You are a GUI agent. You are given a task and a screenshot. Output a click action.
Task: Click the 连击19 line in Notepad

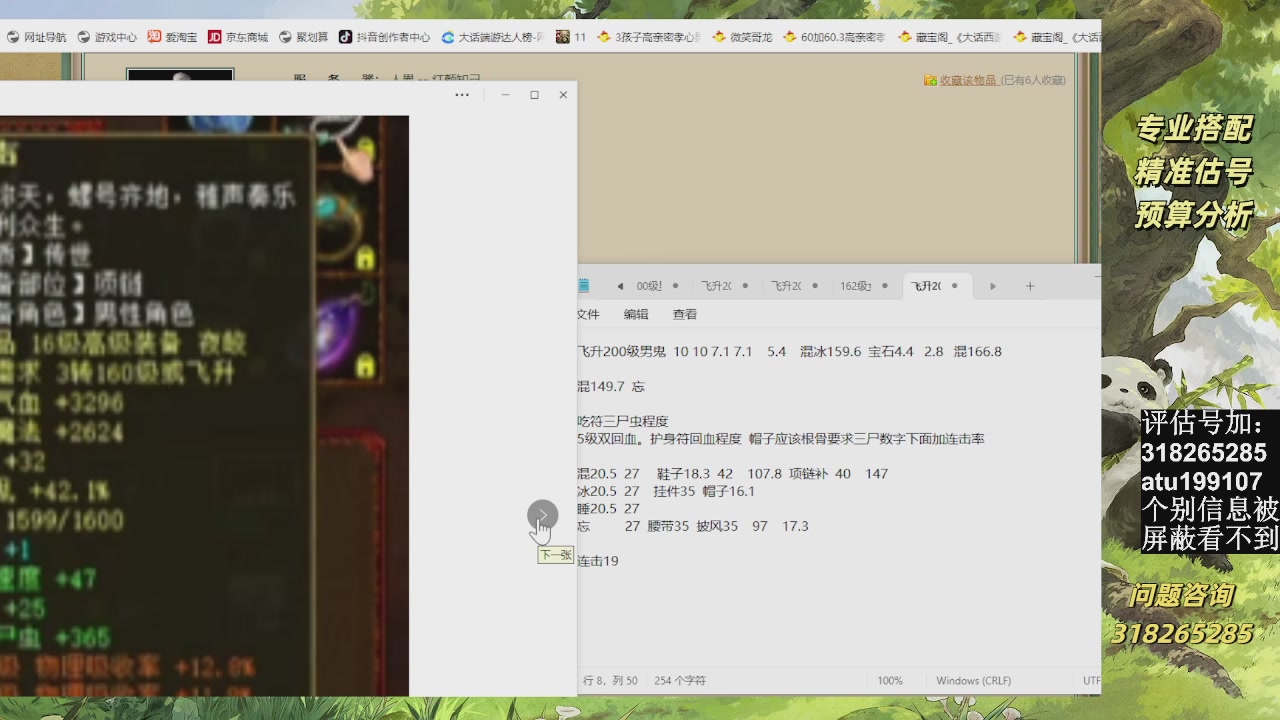[598, 561]
